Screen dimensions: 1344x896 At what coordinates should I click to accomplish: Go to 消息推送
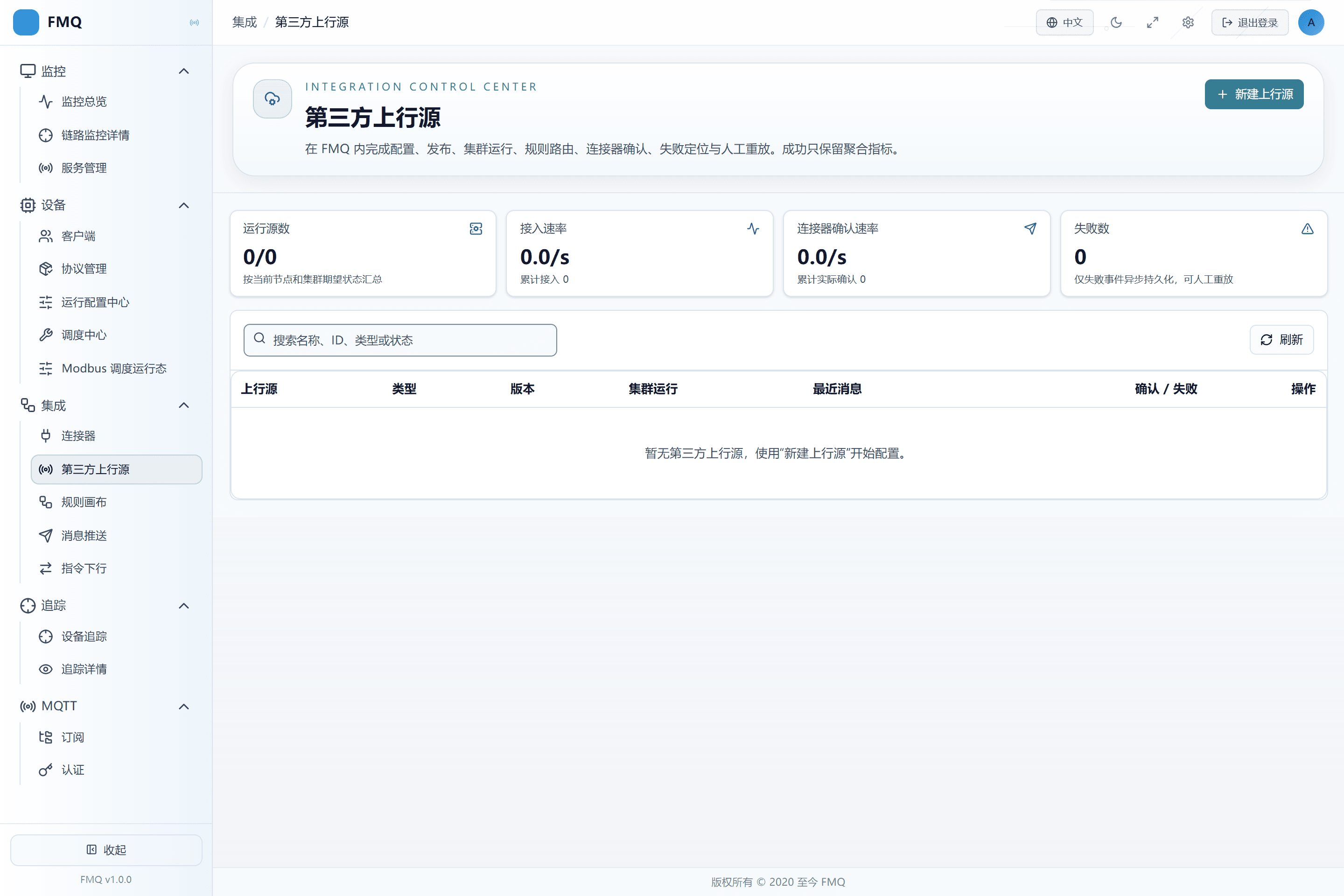coord(117,535)
